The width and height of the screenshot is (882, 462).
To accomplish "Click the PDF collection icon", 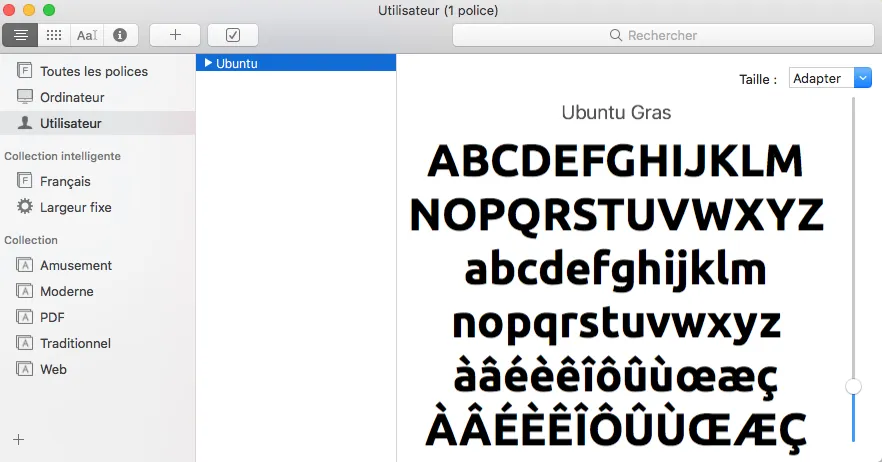I will (24, 316).
